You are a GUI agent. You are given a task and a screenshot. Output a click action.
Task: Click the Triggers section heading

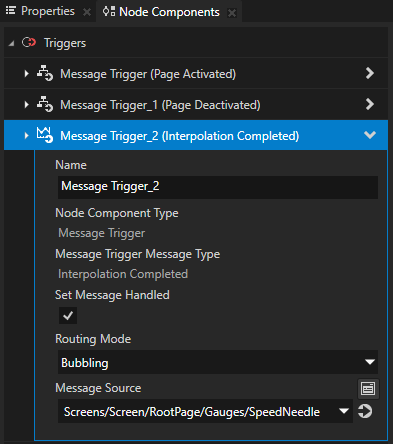click(65, 43)
